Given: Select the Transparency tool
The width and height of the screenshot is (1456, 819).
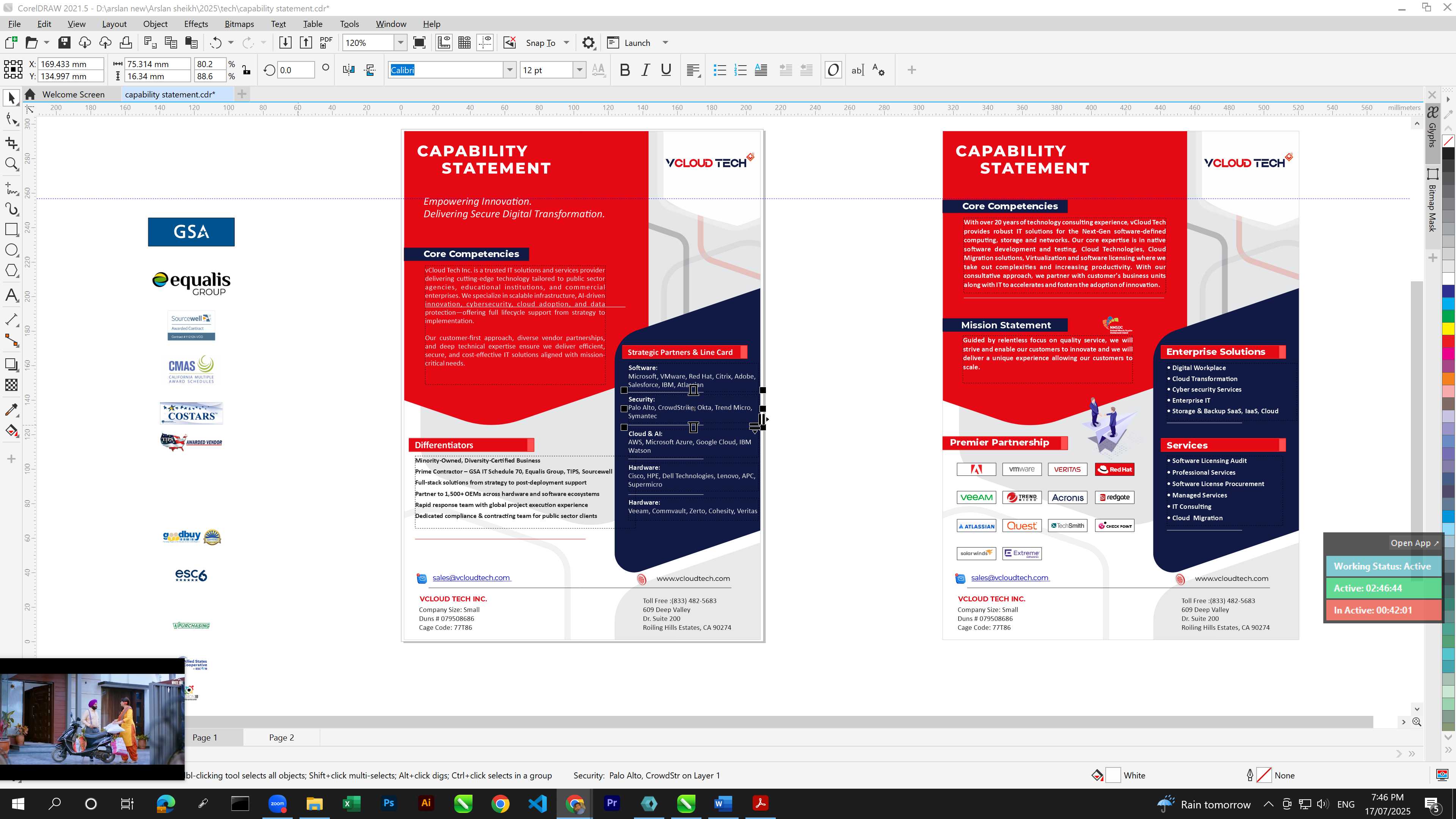Looking at the screenshot, I should tap(11, 385).
